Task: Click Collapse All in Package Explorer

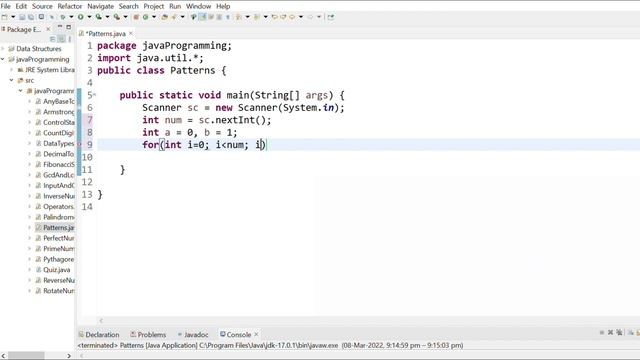Action: (53, 39)
